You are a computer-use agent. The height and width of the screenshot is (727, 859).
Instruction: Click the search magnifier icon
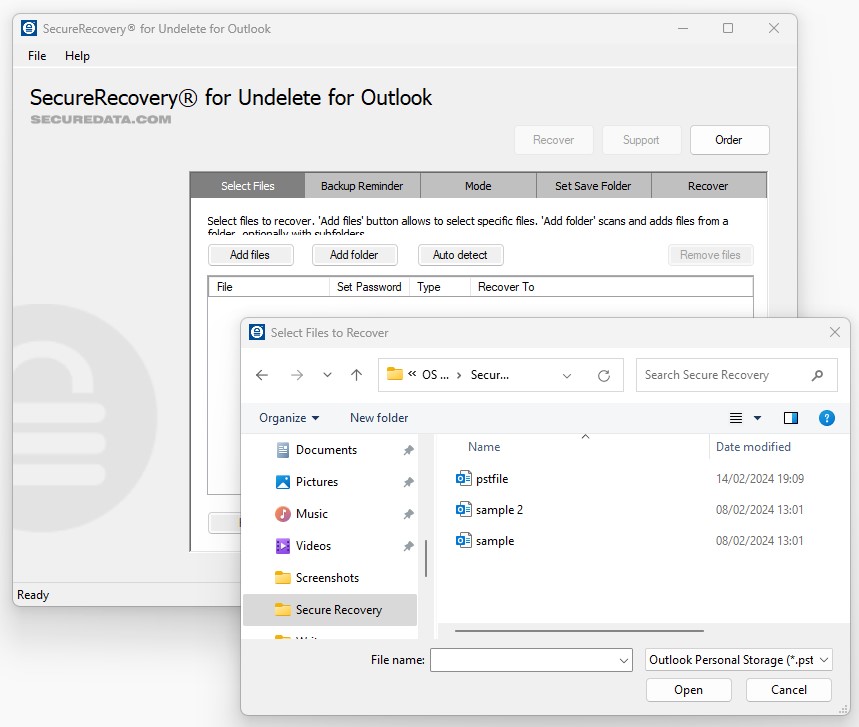tap(818, 375)
